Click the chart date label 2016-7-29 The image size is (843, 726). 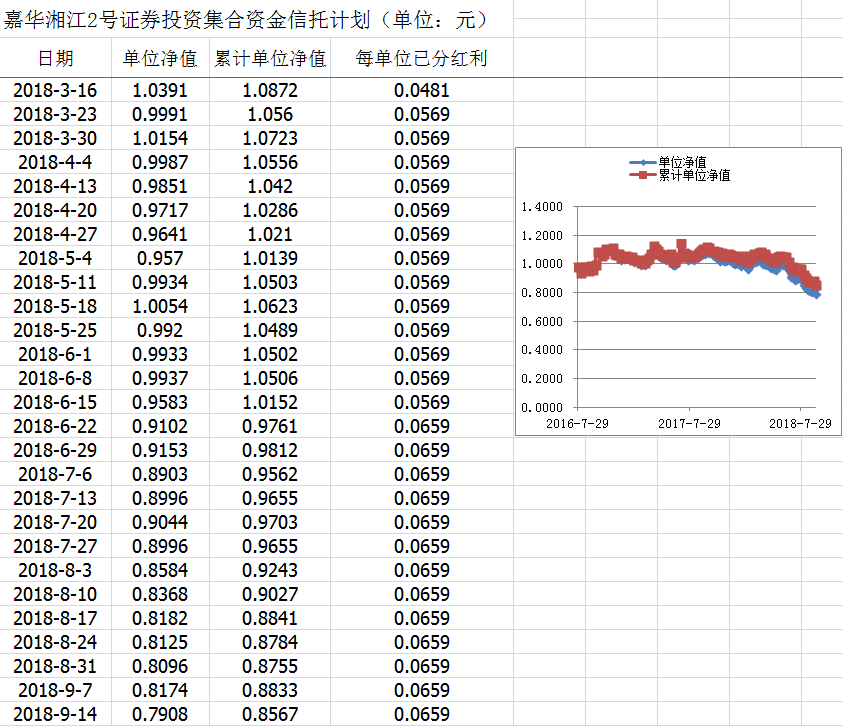(x=577, y=424)
